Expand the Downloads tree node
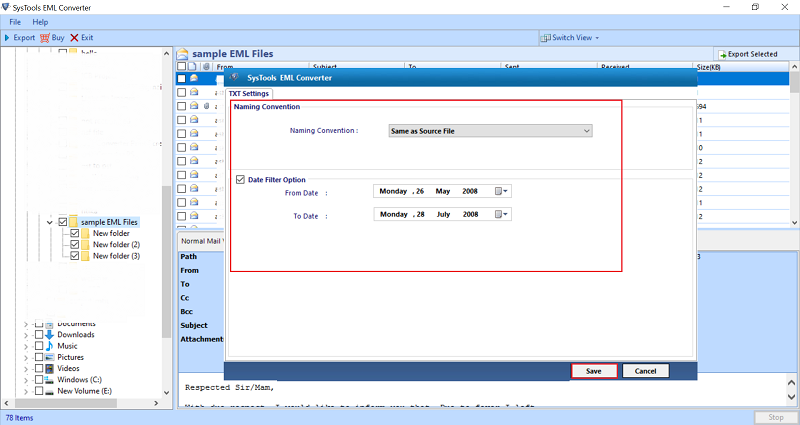Viewport: 800px width, 425px height. 26,335
